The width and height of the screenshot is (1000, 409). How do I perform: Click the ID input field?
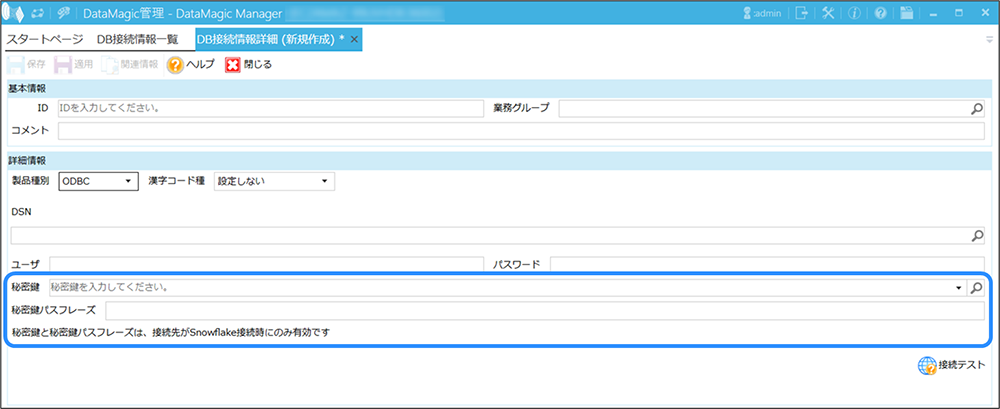[x=270, y=108]
